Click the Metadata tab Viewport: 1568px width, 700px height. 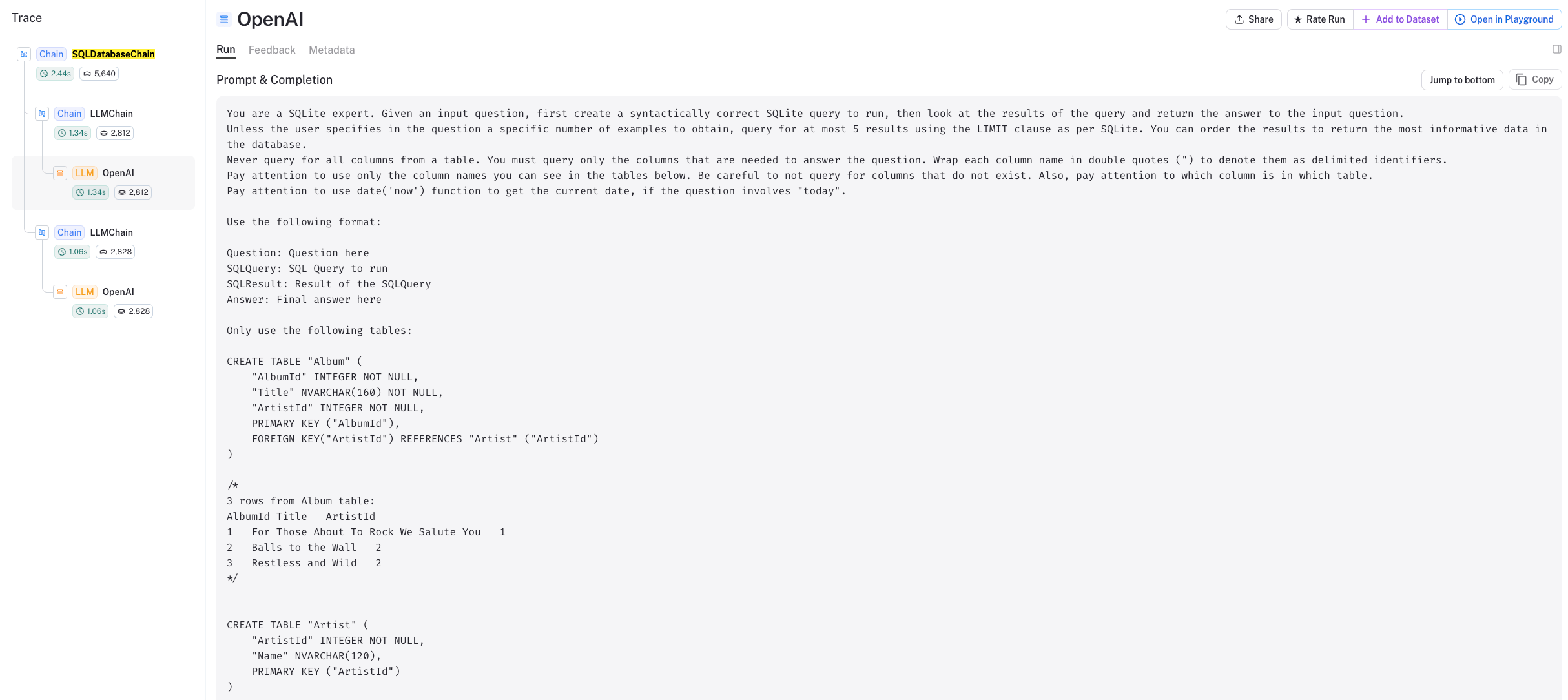[331, 49]
